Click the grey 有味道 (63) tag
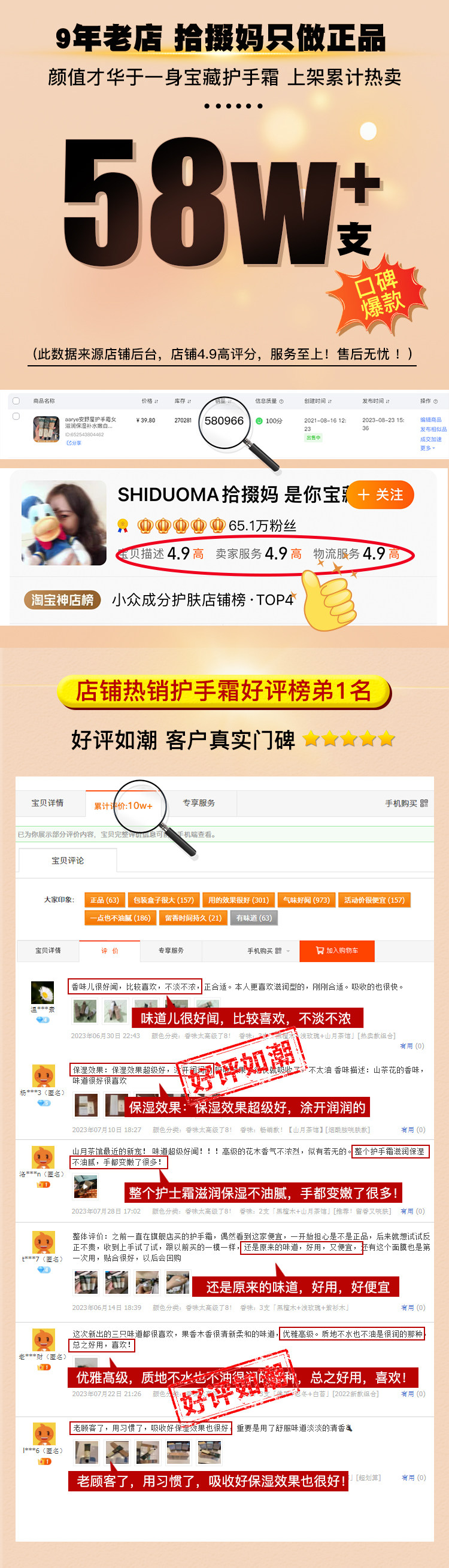This screenshot has width=449, height=1568. coord(254,918)
